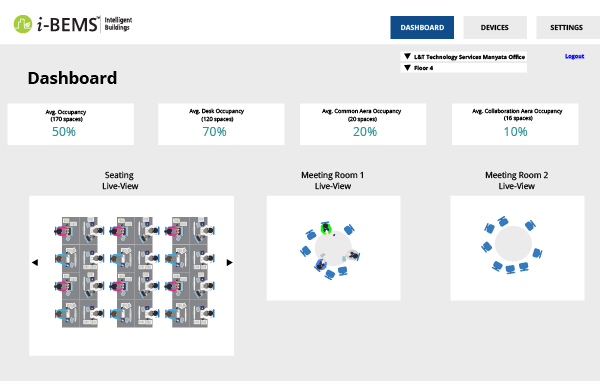
Task: Open the Avg. Occupancy 50% card
Action: [71, 124]
